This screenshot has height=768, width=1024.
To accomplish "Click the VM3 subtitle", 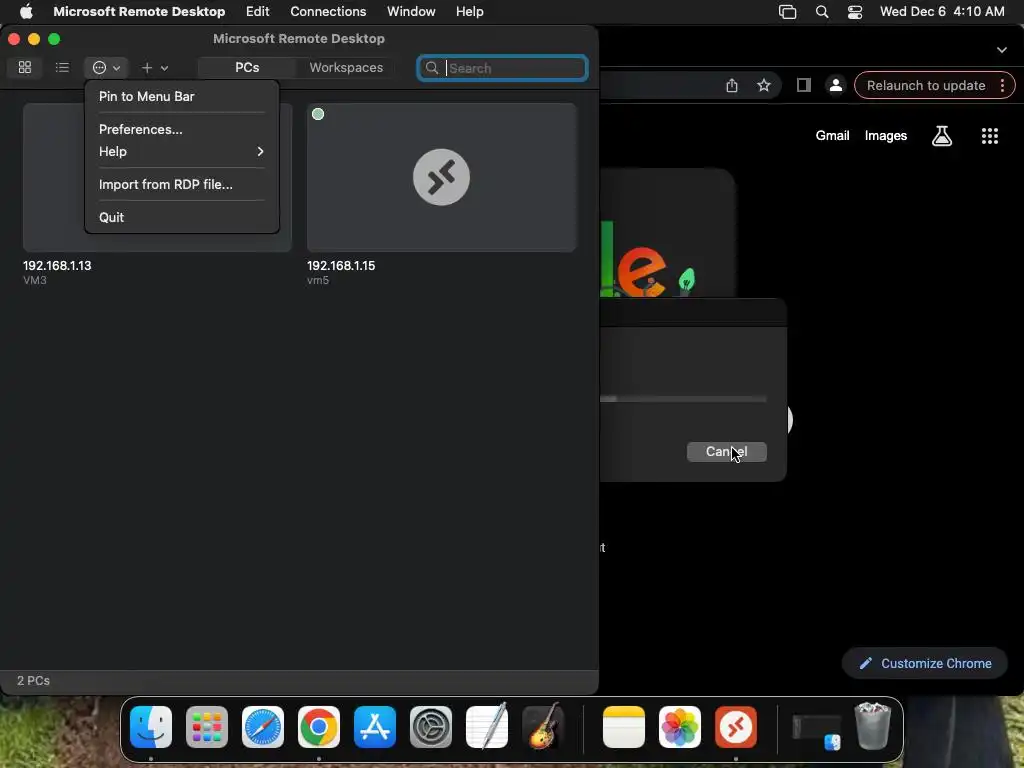I will point(35,280).
